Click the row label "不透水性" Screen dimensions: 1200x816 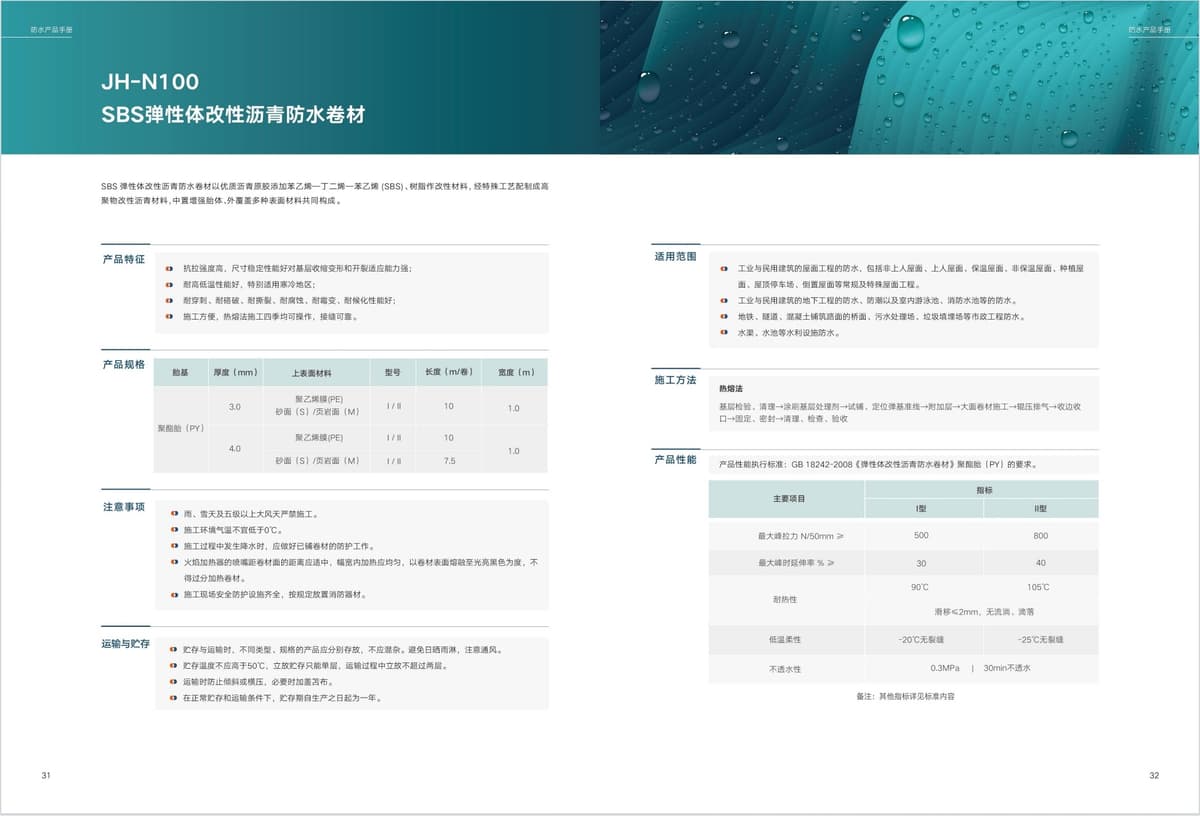(785, 668)
